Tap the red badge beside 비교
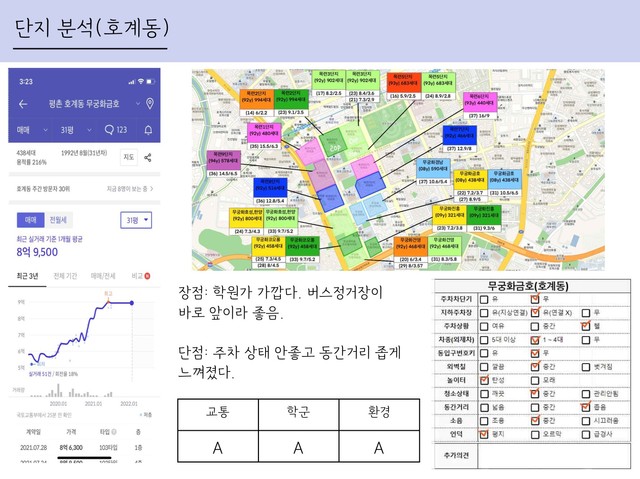640x479 pixels. (x=147, y=276)
